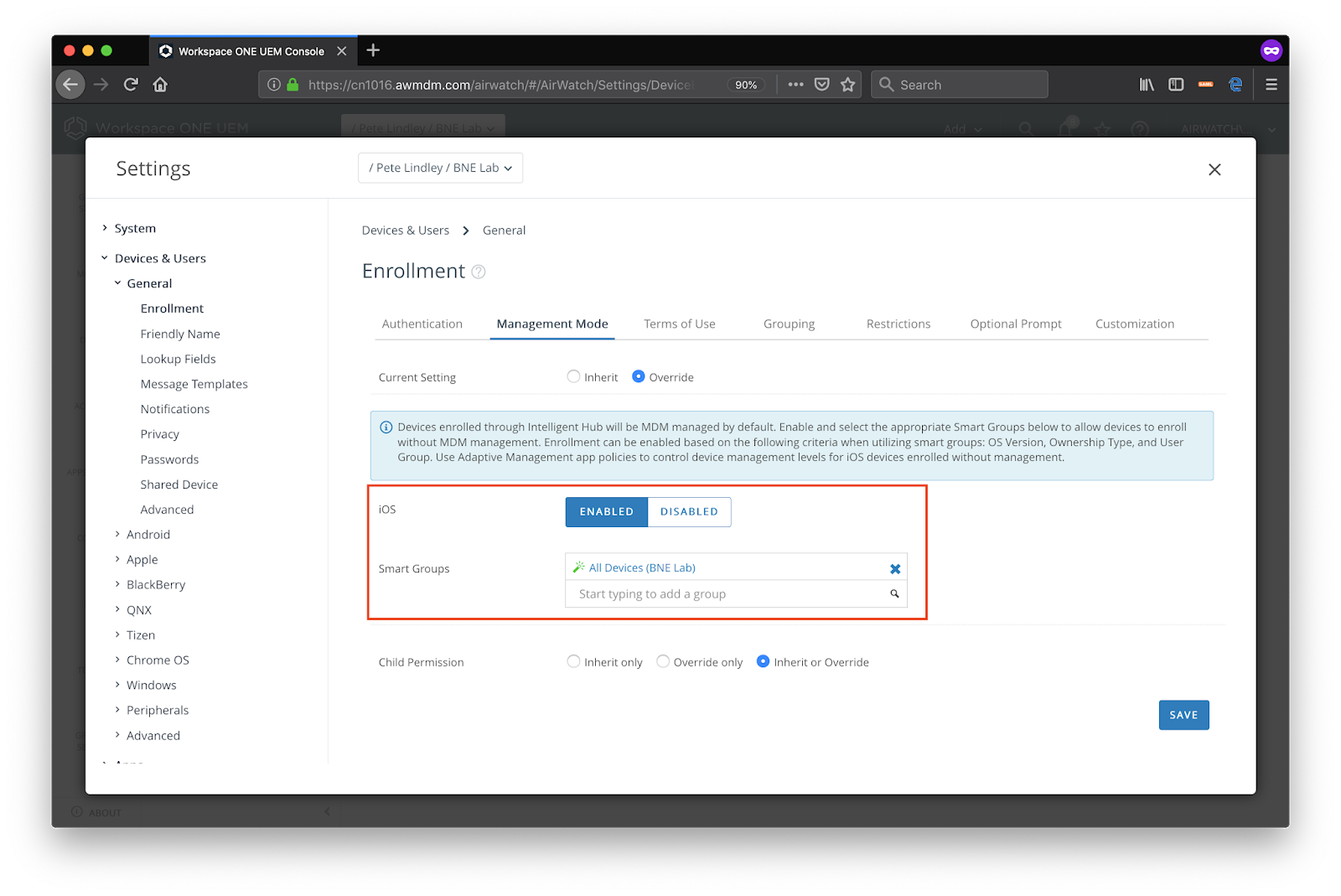Viewport: 1341px width, 896px height.
Task: Expand the BlackBerry settings node
Action: point(117,584)
